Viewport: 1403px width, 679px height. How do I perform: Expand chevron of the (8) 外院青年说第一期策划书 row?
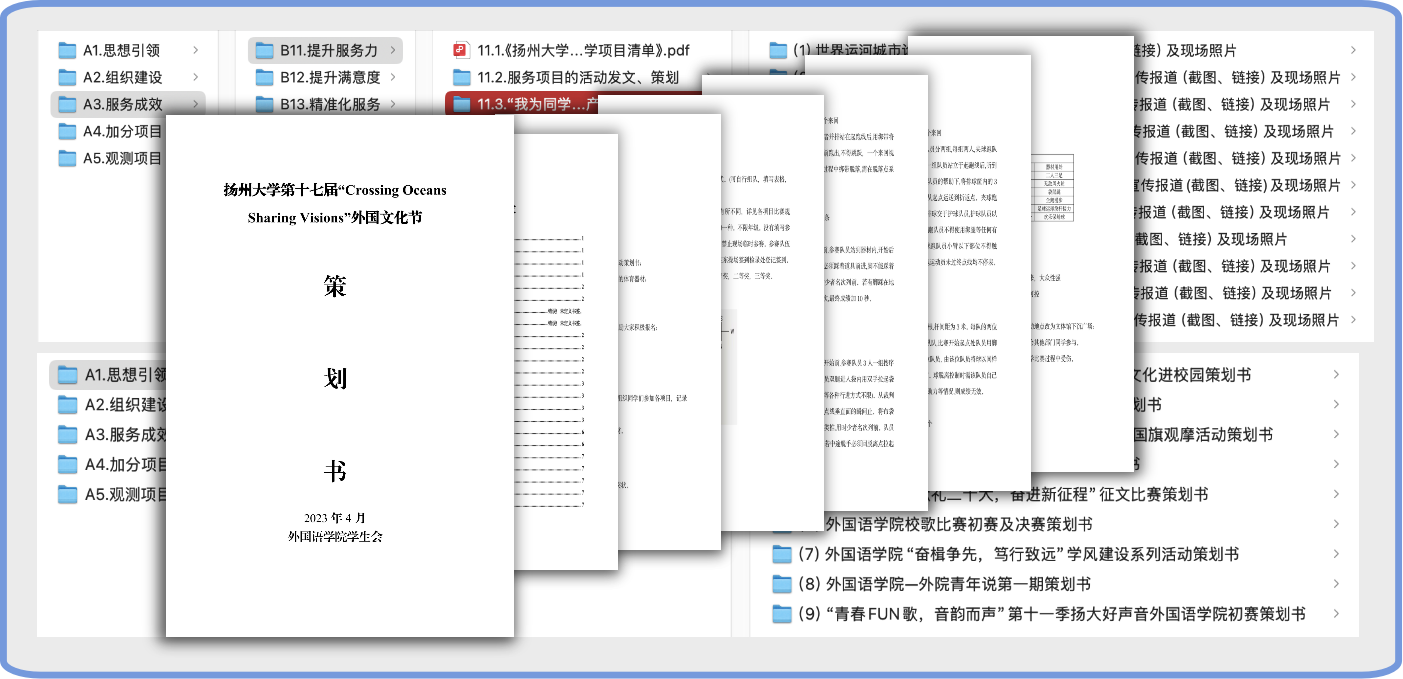pos(1337,584)
